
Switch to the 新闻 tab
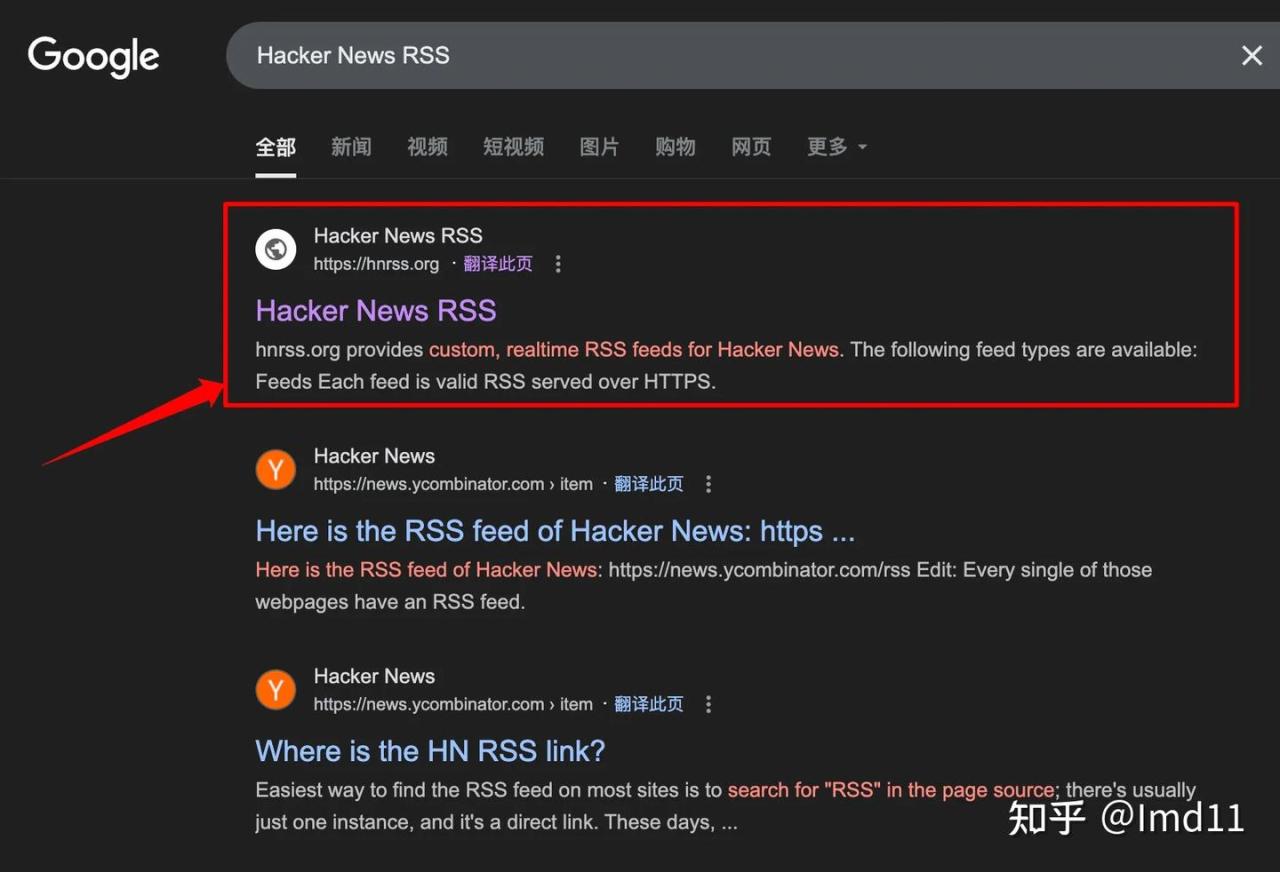[x=351, y=147]
